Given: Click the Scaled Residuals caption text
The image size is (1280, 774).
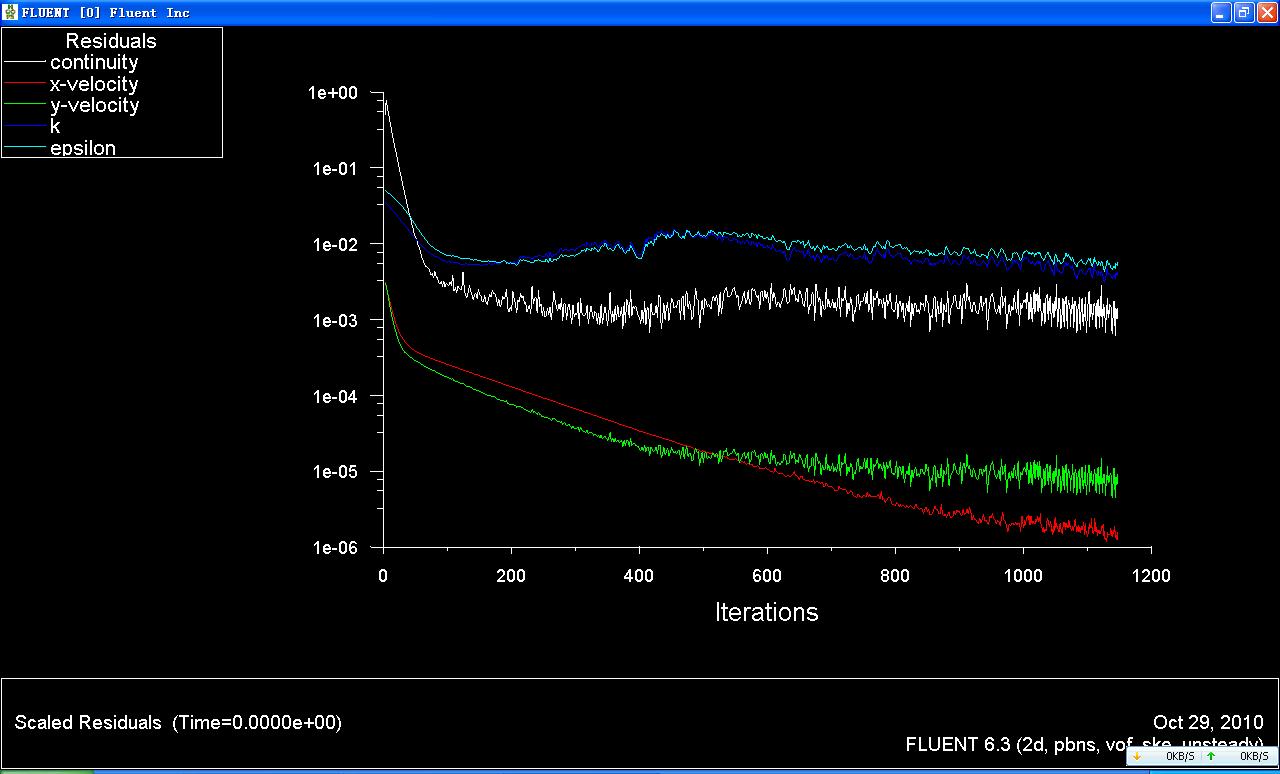Looking at the screenshot, I should pos(178,722).
